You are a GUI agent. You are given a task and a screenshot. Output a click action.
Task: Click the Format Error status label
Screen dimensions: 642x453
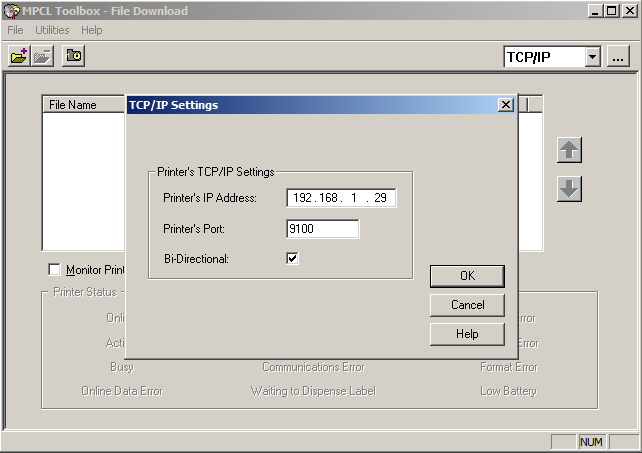click(509, 367)
